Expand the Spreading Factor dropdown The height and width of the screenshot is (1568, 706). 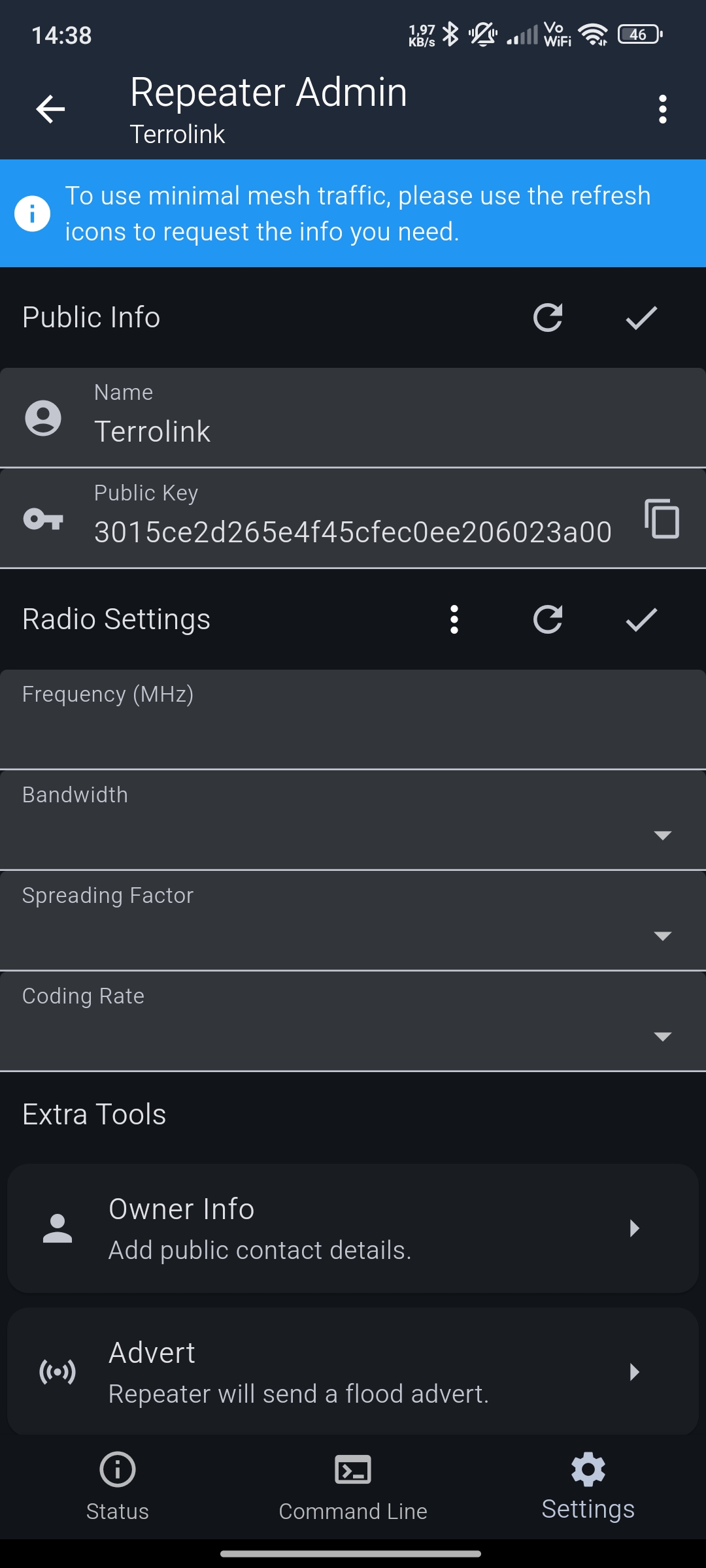click(x=353, y=921)
